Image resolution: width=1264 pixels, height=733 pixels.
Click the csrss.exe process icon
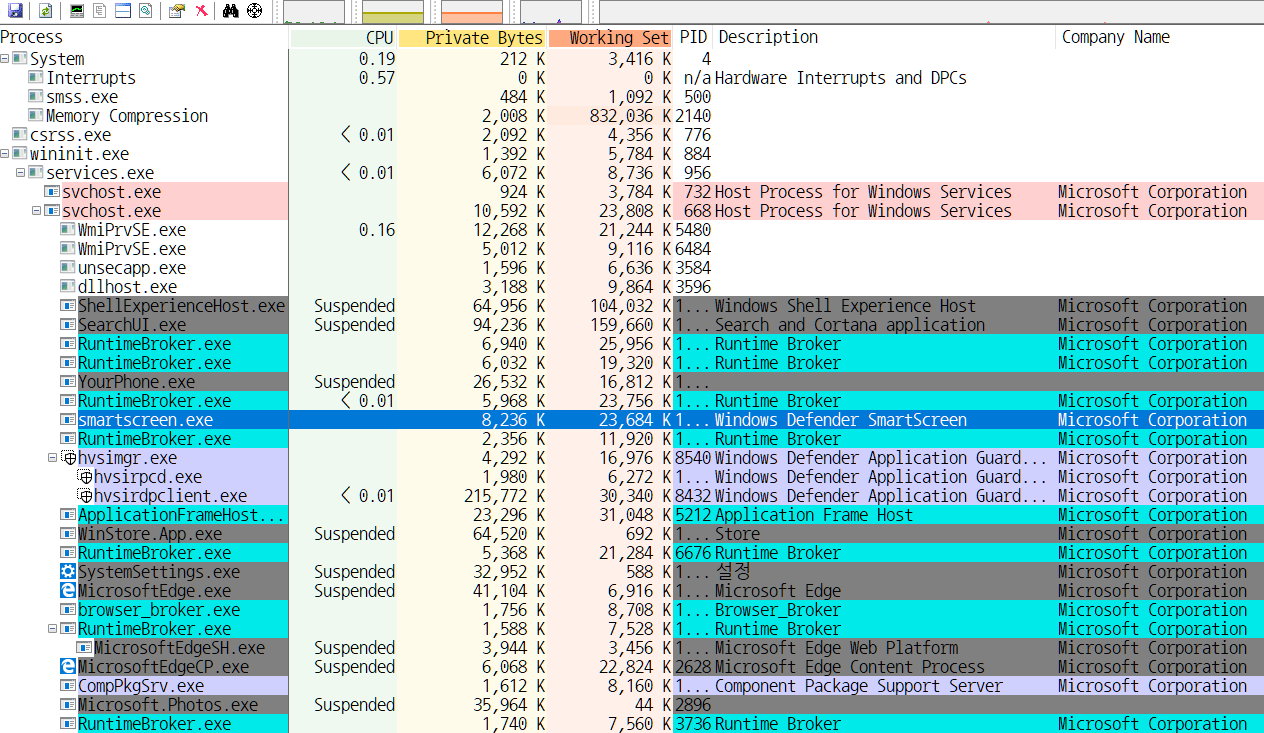(x=20, y=135)
